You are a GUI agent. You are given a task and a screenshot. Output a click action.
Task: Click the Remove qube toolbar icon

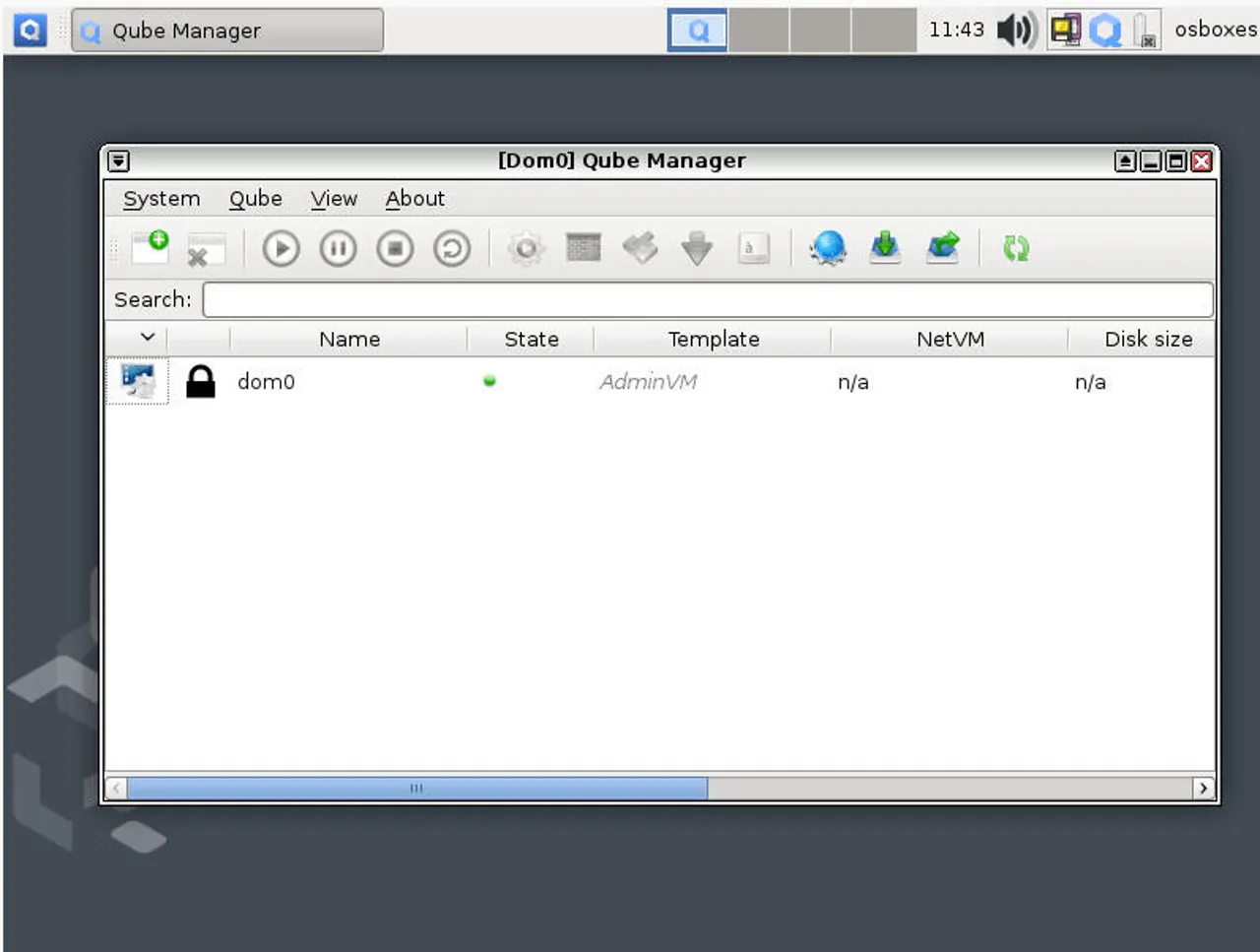(206, 249)
